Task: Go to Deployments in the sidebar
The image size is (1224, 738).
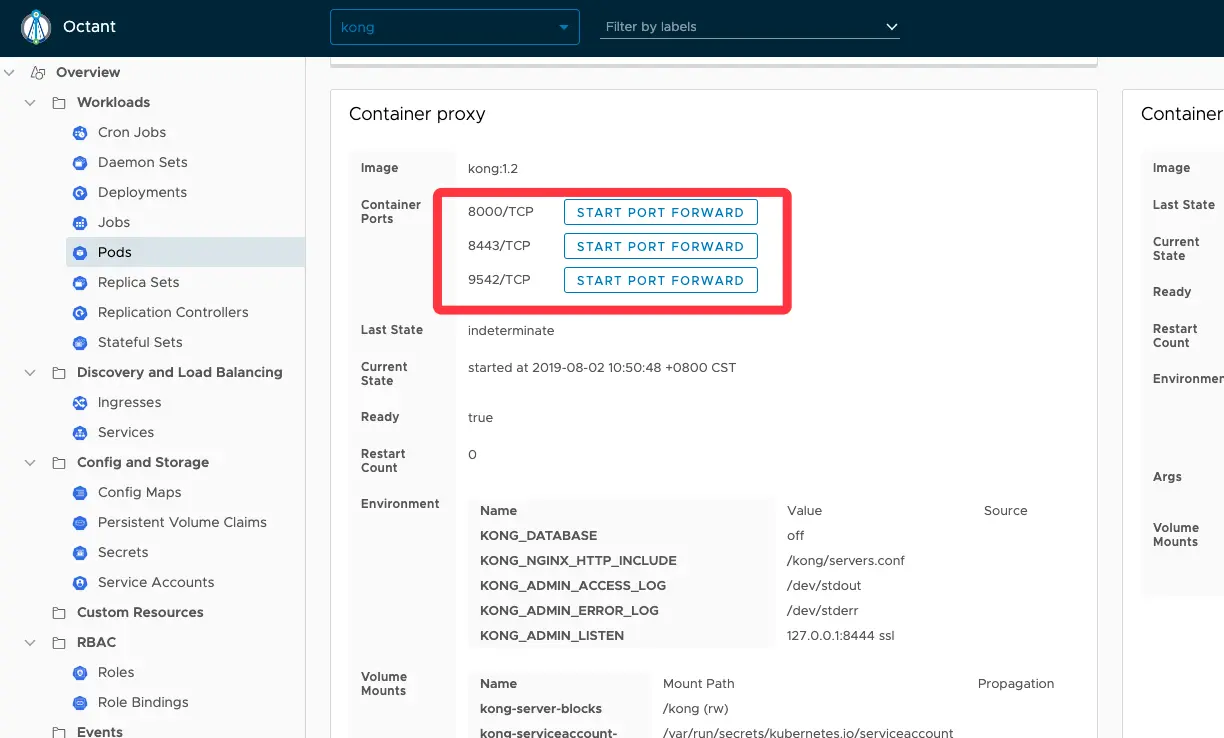Action: click(142, 192)
